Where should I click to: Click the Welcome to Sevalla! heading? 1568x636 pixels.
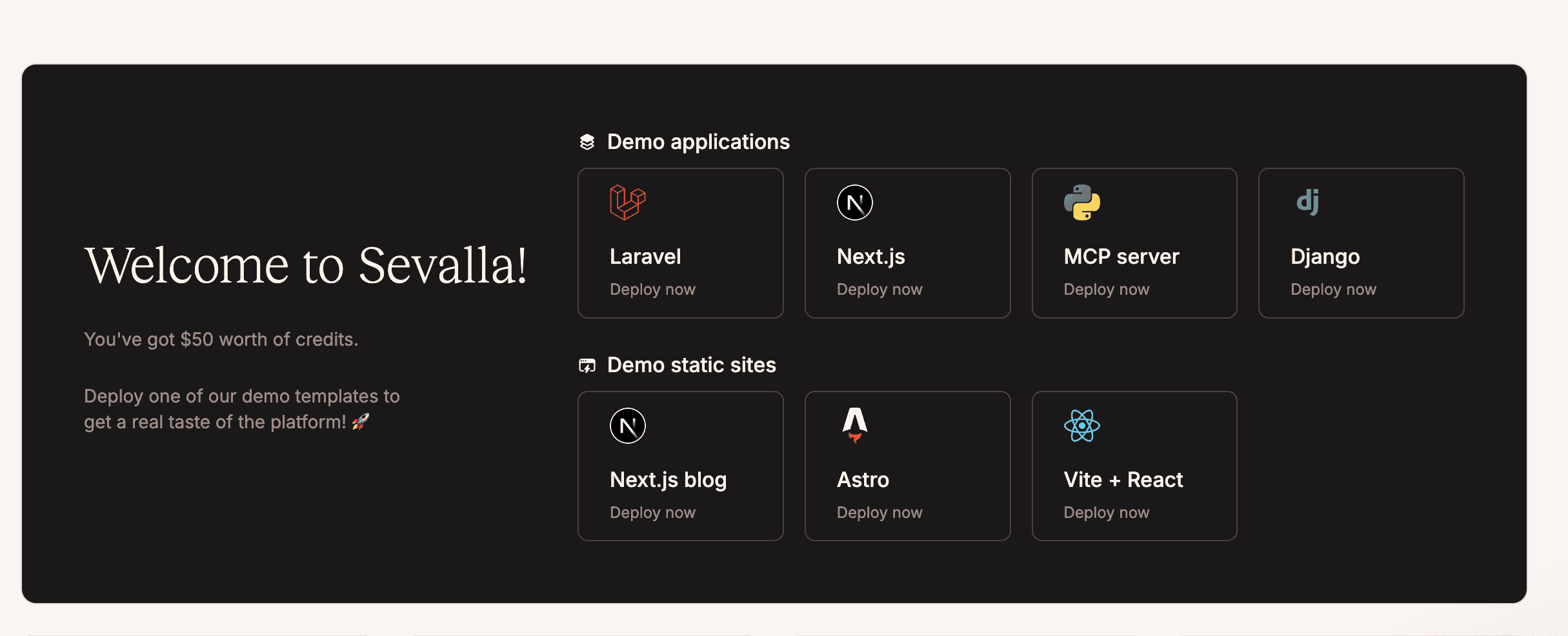(x=306, y=266)
